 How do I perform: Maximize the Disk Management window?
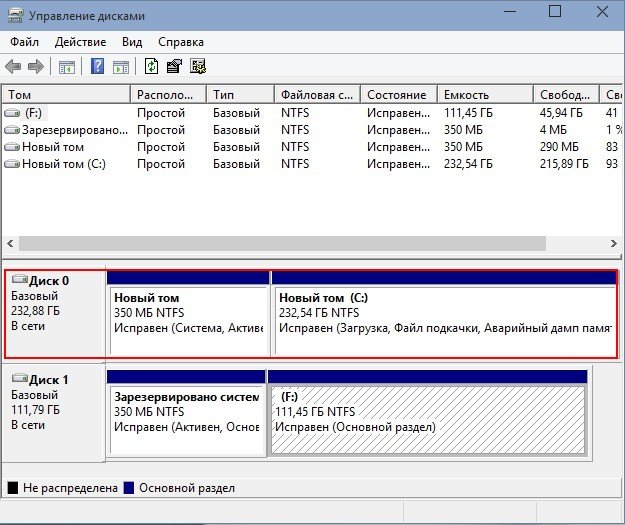(555, 11)
